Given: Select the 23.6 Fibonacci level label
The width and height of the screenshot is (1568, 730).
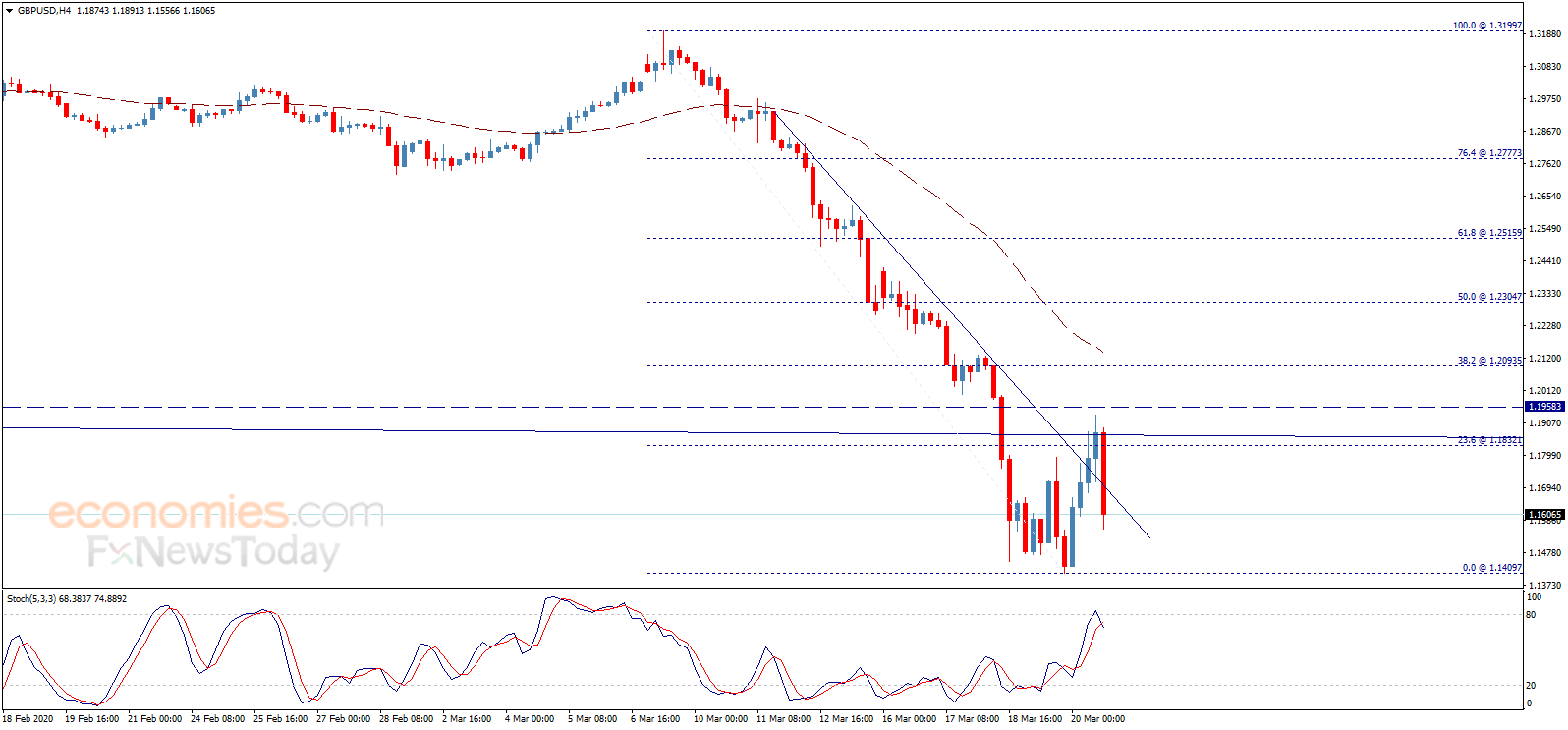Looking at the screenshot, I should coord(1489,440).
